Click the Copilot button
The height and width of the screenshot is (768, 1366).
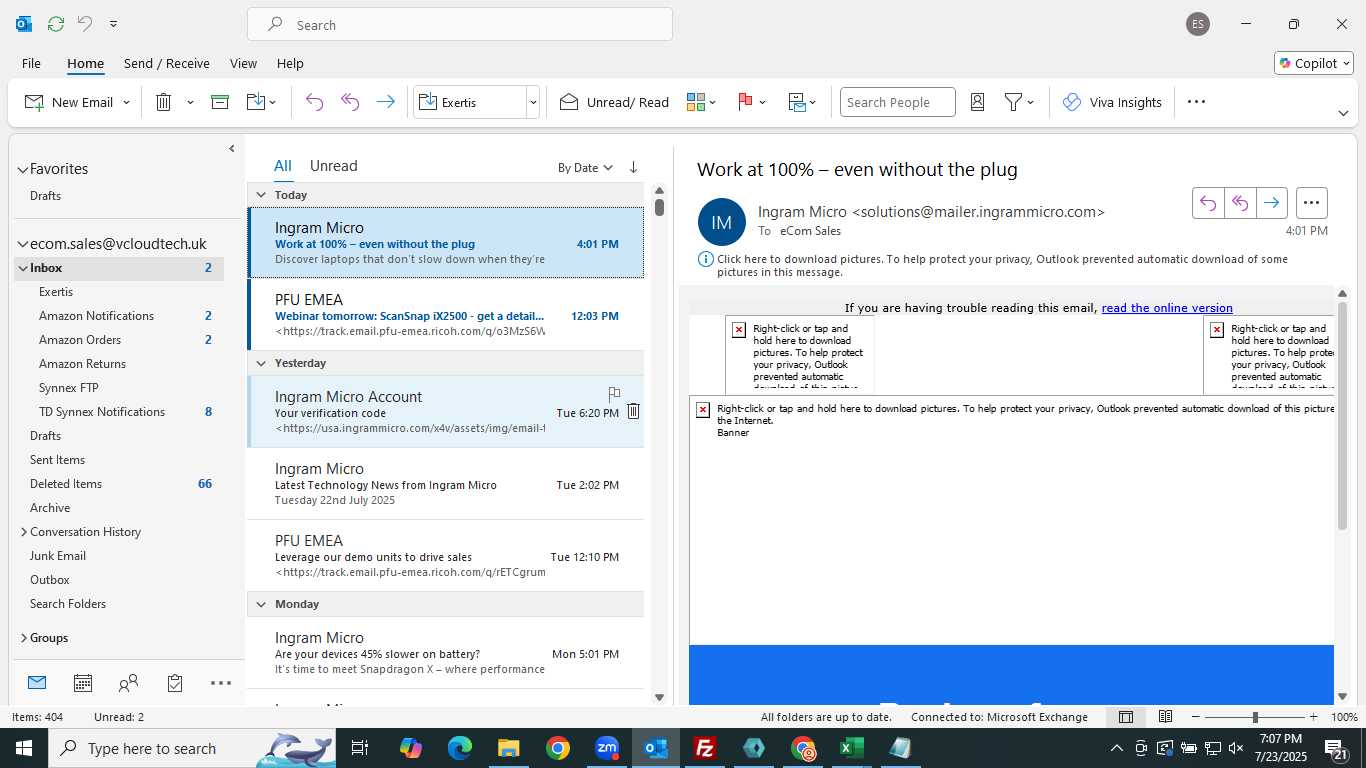1314,63
